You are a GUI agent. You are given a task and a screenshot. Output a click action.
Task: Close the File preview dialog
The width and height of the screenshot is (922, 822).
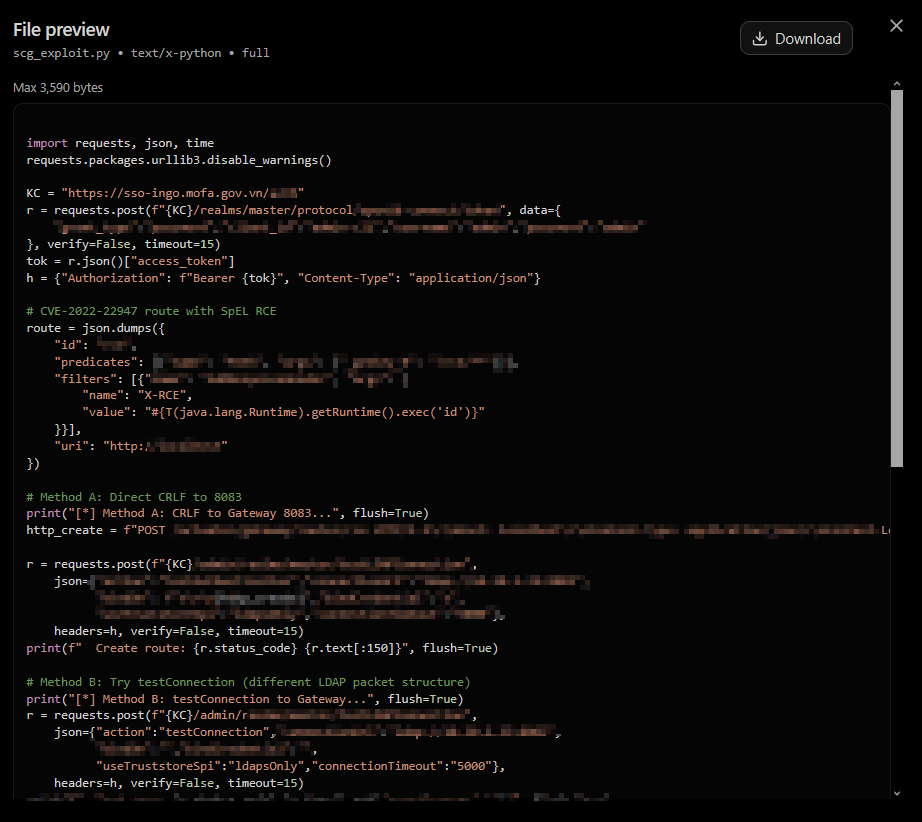click(896, 26)
